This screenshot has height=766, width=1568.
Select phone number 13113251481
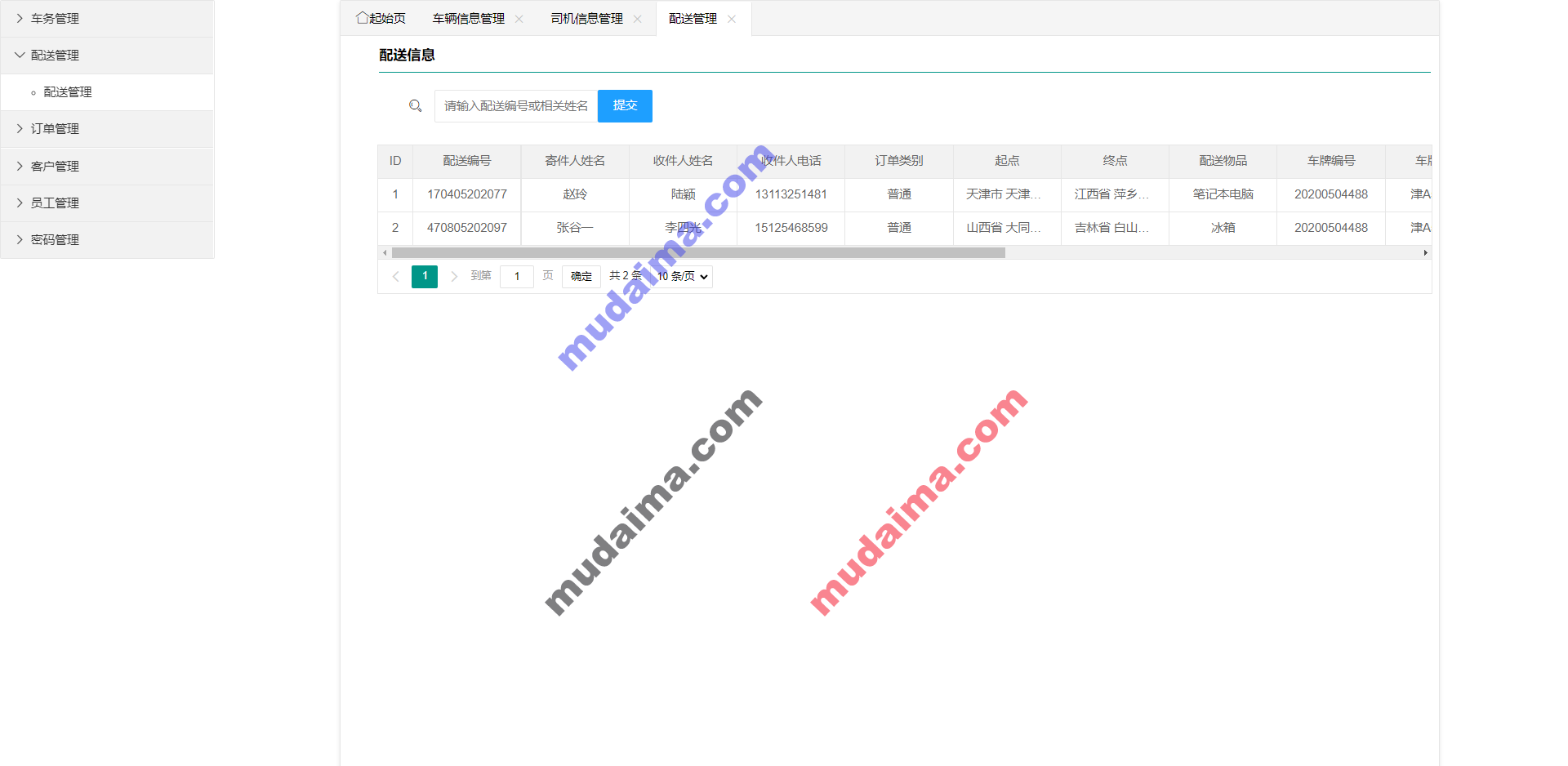click(791, 195)
